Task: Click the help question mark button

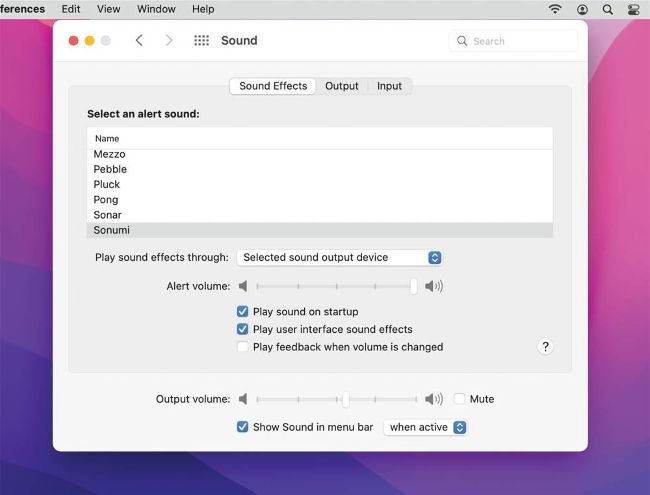Action: pyautogui.click(x=545, y=347)
